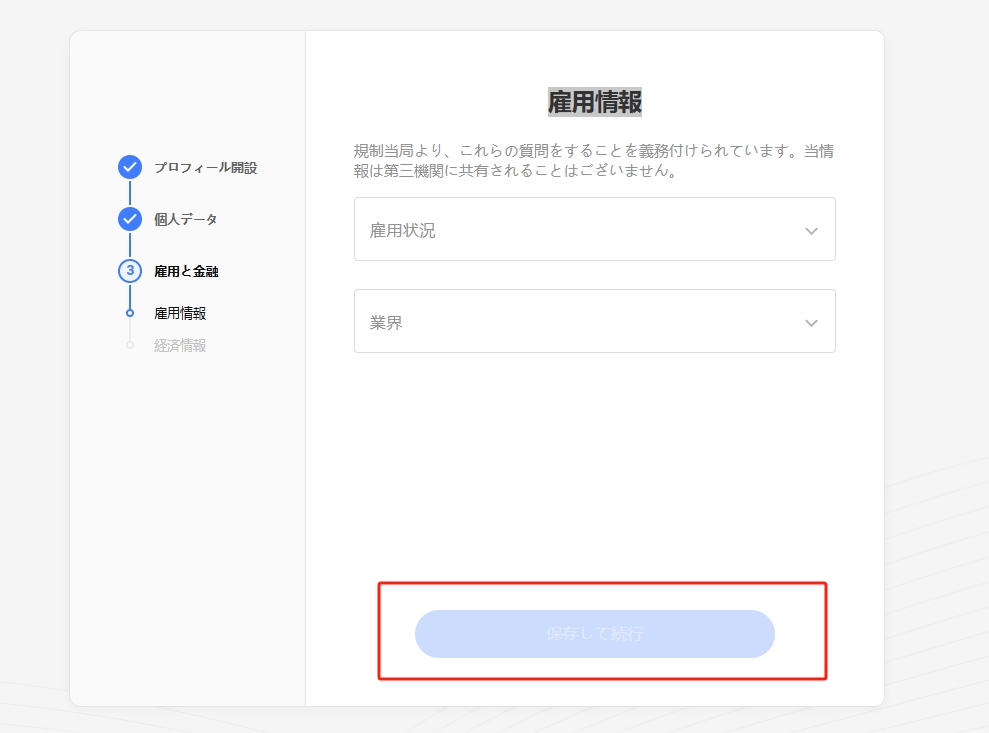
Task: Select the 雇用情報 sub-step in sidebar
Action: click(x=180, y=313)
